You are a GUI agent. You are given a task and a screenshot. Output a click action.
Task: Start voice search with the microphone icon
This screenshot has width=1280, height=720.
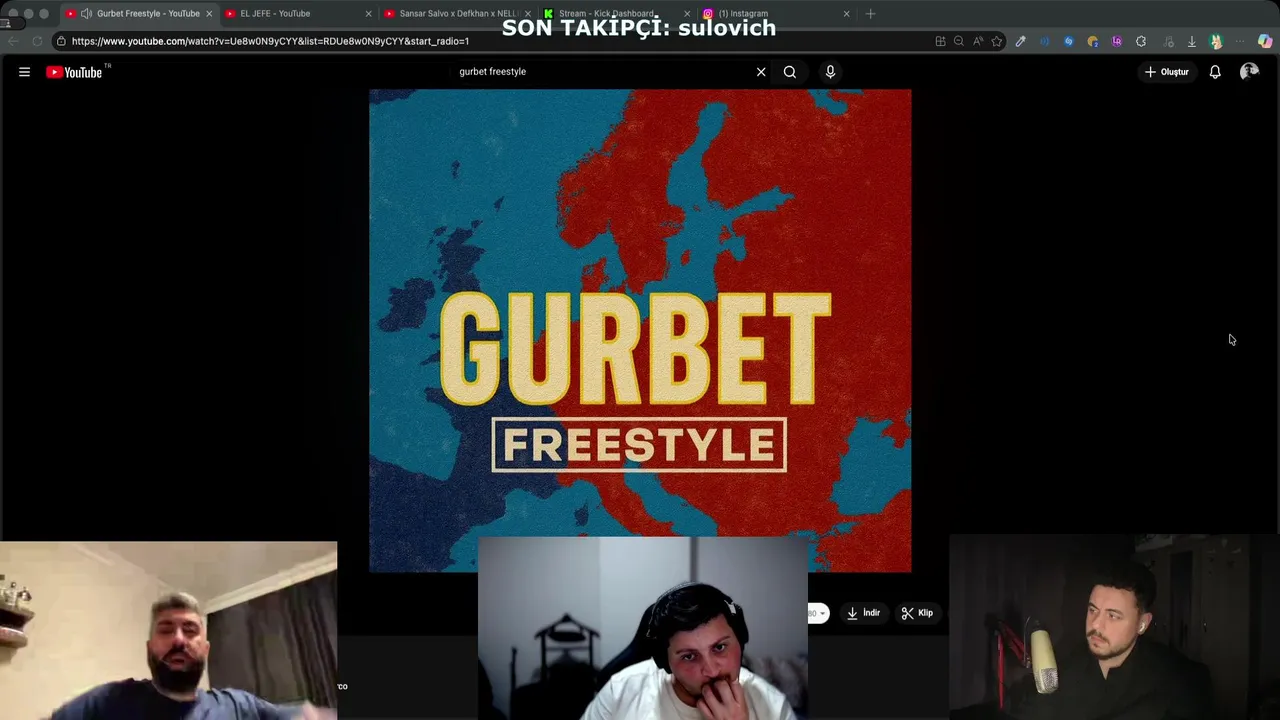(x=830, y=72)
